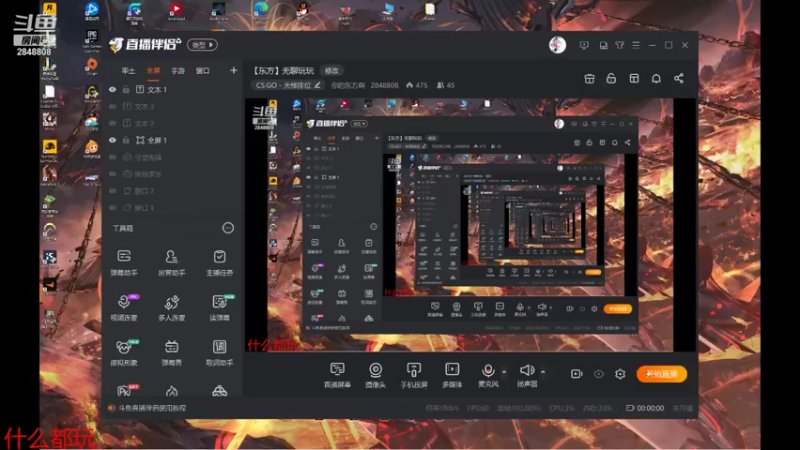Show the 窗口 2 layer
This screenshot has width=800, height=450.
(x=113, y=191)
